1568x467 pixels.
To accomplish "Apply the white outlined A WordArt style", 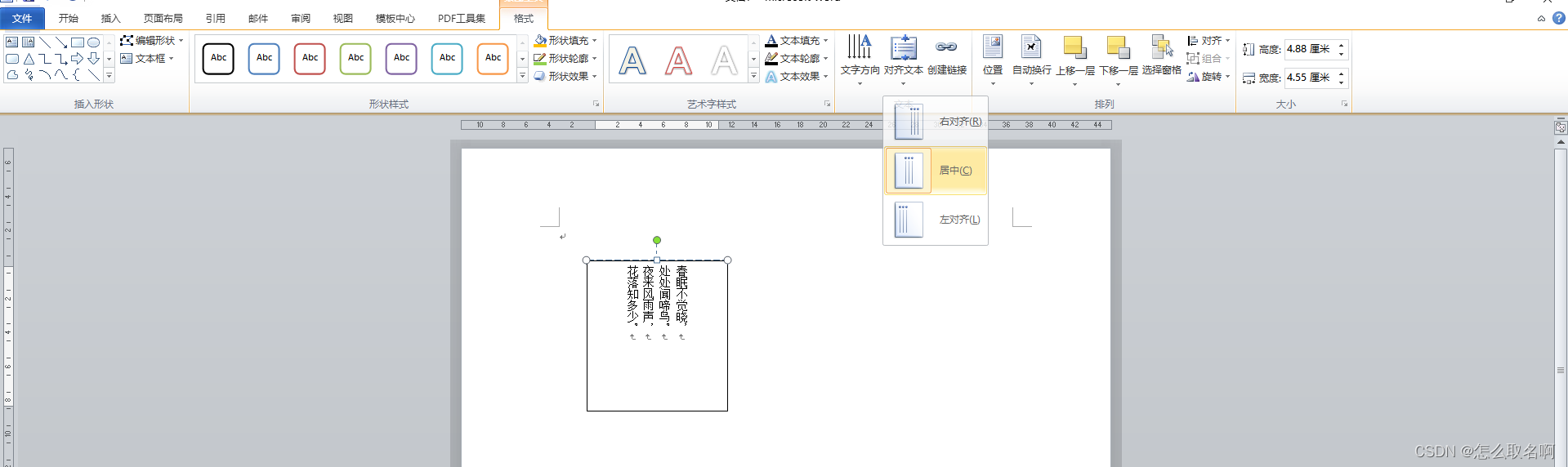I will click(x=724, y=60).
